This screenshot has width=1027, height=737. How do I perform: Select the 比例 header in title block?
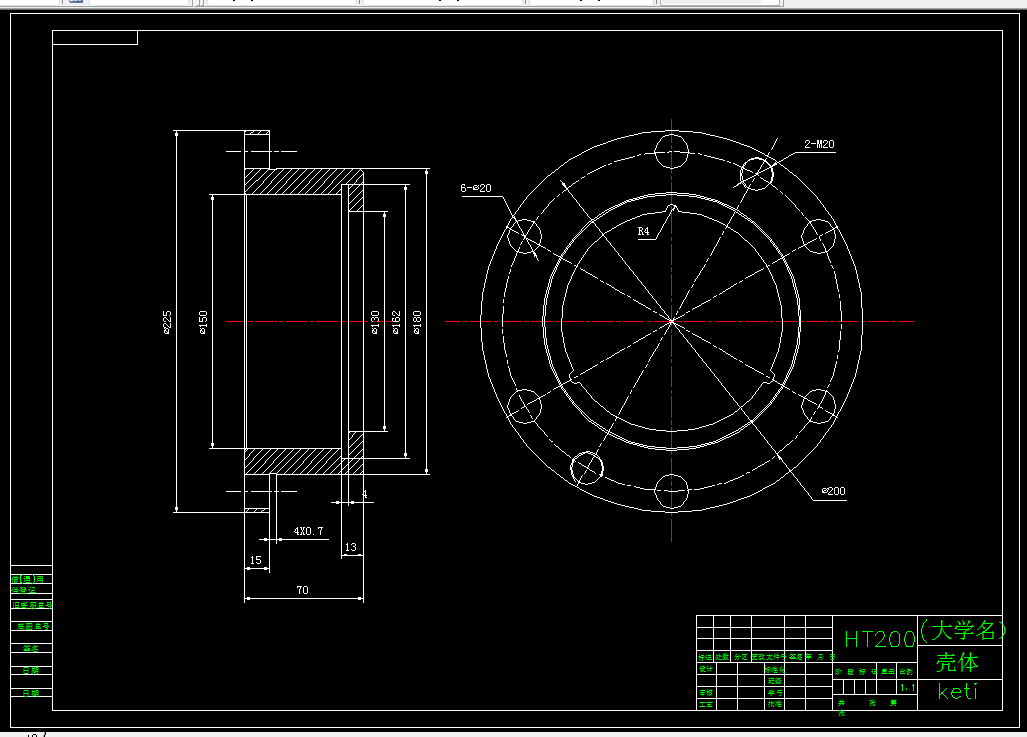[x=906, y=671]
